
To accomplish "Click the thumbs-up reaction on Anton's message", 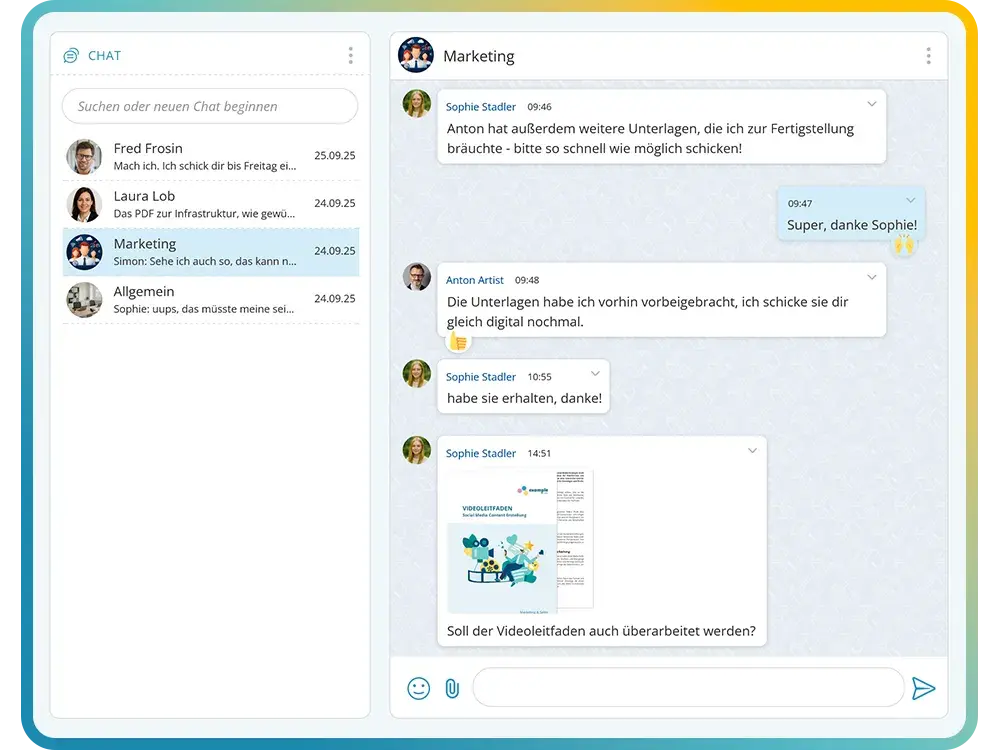I will point(458,342).
